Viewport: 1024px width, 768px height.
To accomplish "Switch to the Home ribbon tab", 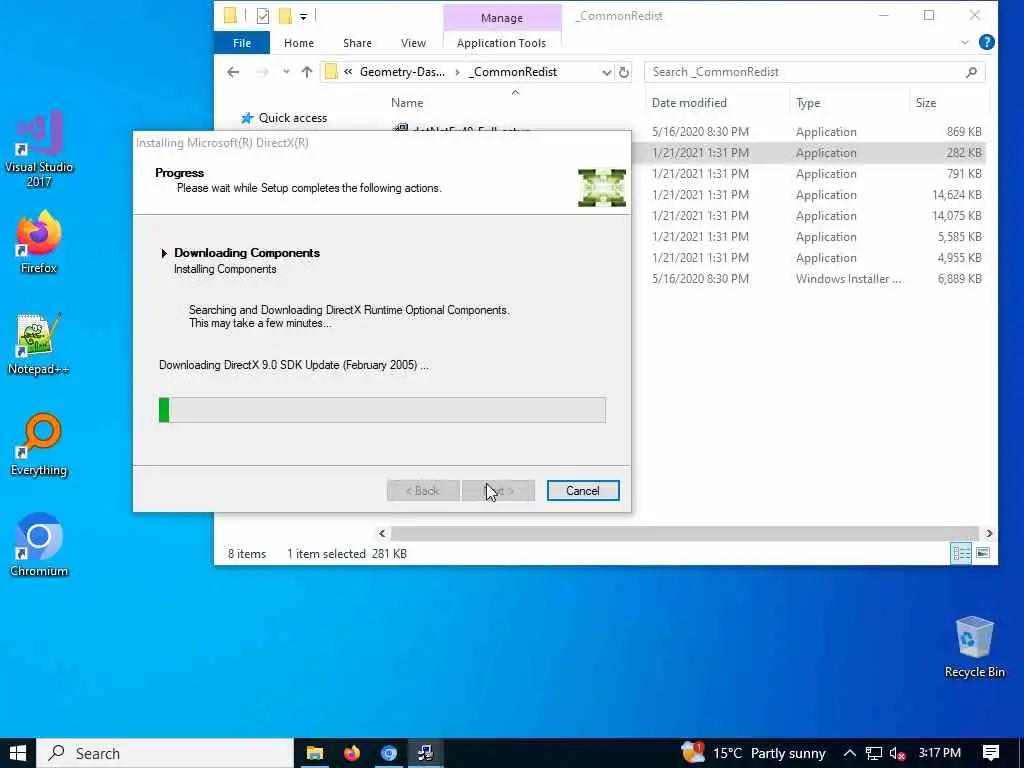I will pos(298,42).
